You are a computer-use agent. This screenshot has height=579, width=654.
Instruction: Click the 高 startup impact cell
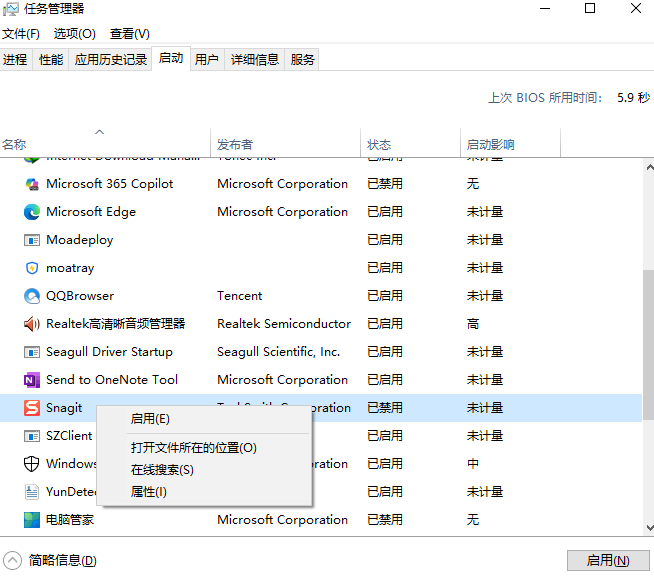(x=473, y=324)
